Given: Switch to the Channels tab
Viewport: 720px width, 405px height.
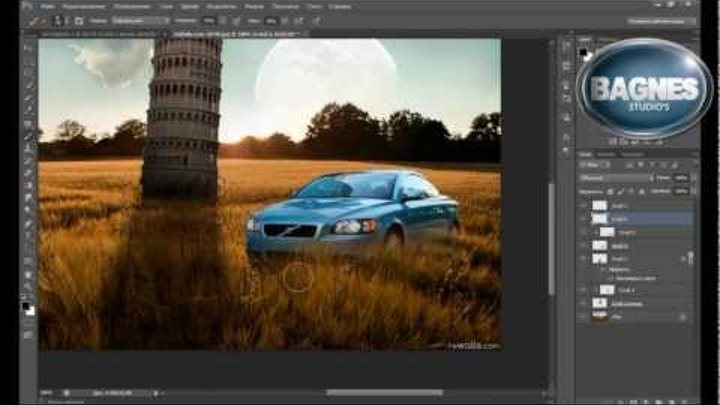Looking at the screenshot, I should click(606, 155).
